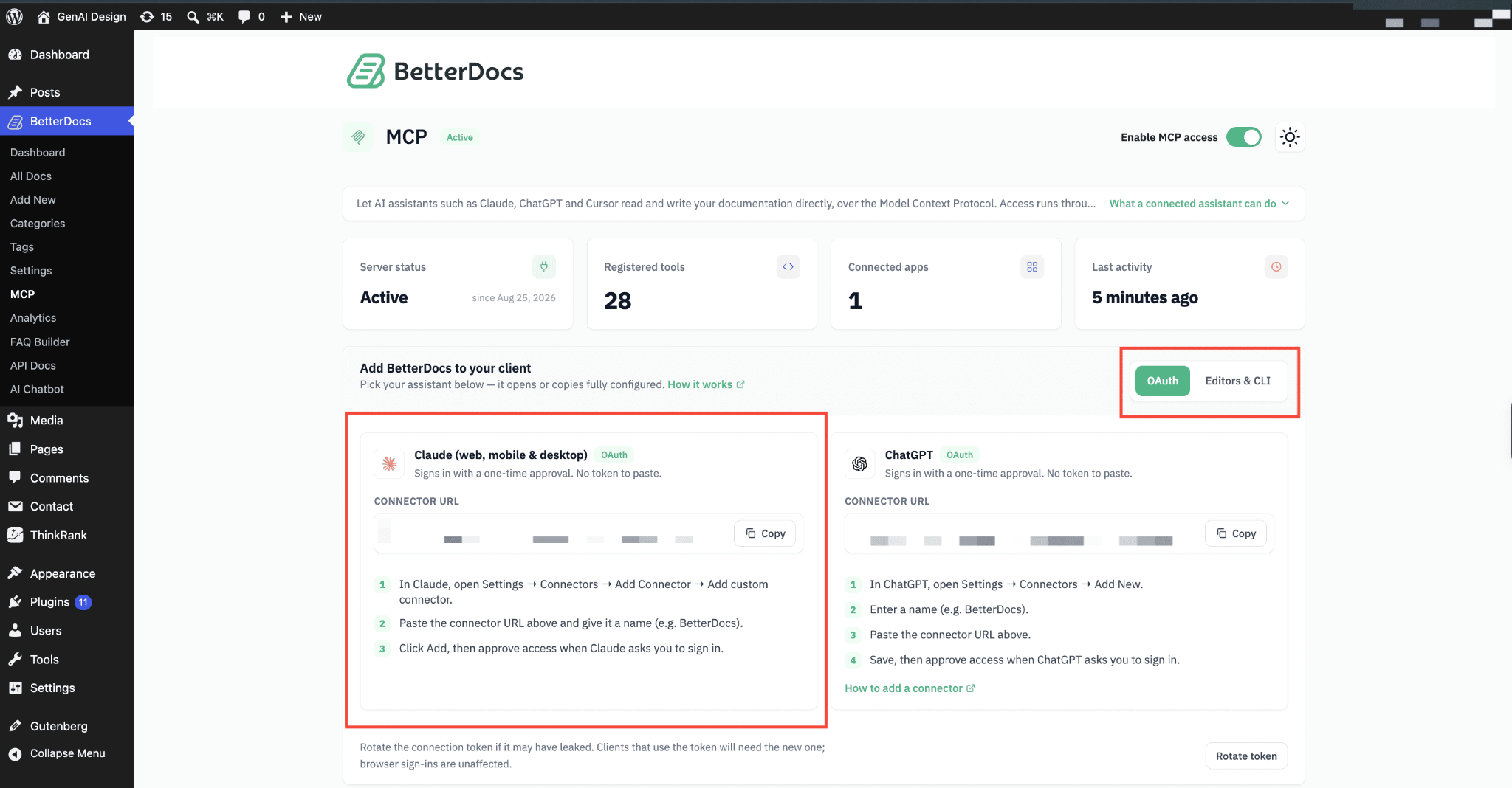Open the 15 pending updates icon
The width and height of the screenshot is (1512, 788).
point(156,16)
